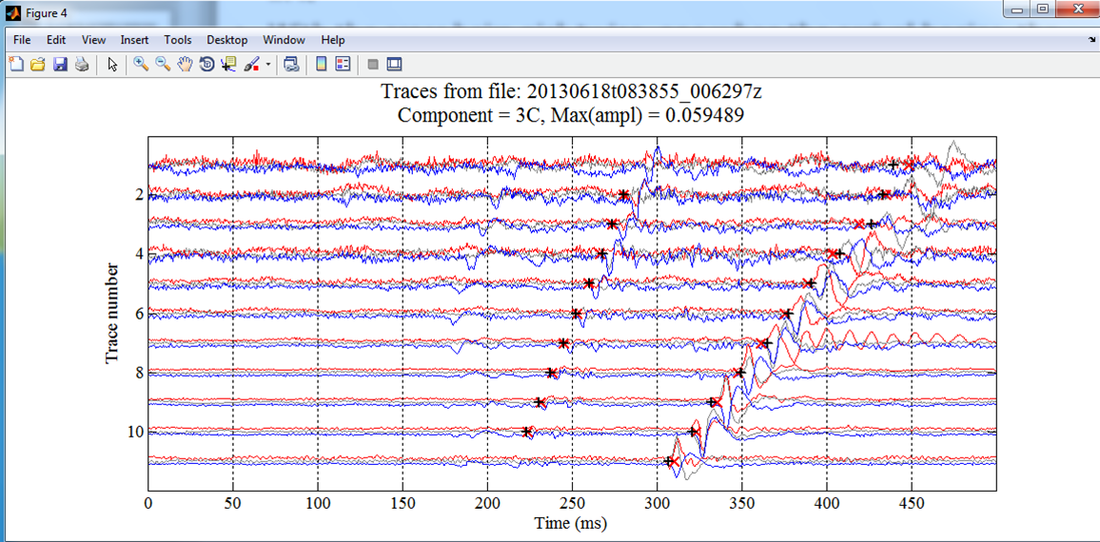The height and width of the screenshot is (542, 1100).
Task: Maximize the Figure 4 window
Action: [x=1042, y=8]
